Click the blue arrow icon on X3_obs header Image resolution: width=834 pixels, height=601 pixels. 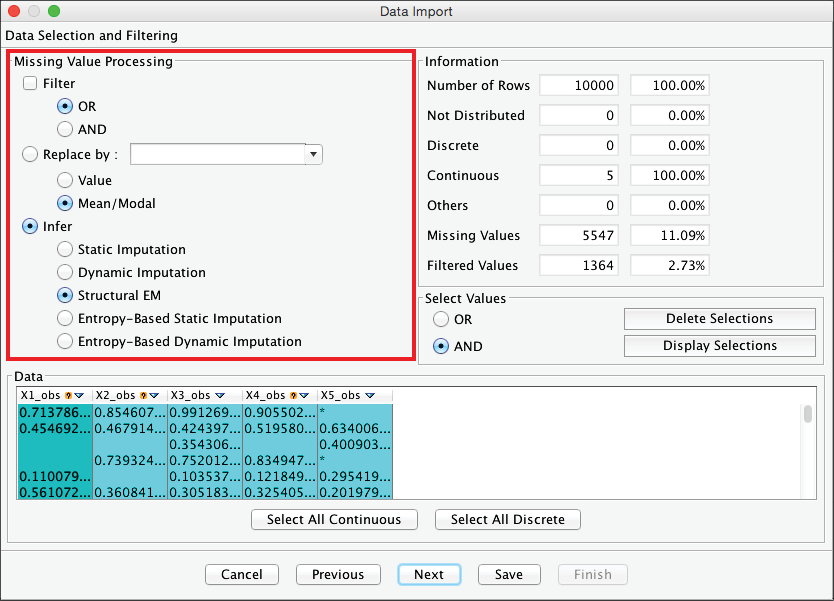click(x=219, y=396)
